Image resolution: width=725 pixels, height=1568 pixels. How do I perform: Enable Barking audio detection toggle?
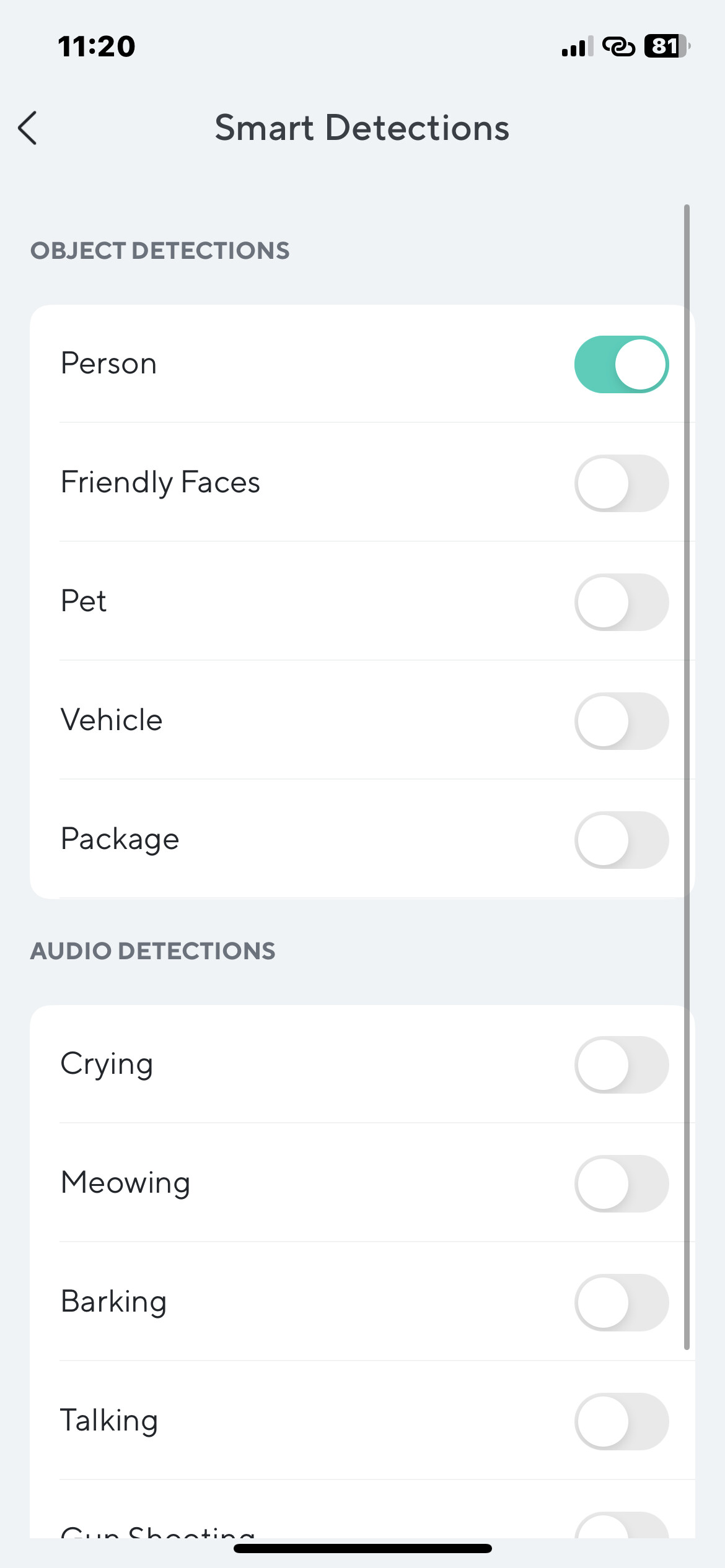pyautogui.click(x=621, y=1302)
